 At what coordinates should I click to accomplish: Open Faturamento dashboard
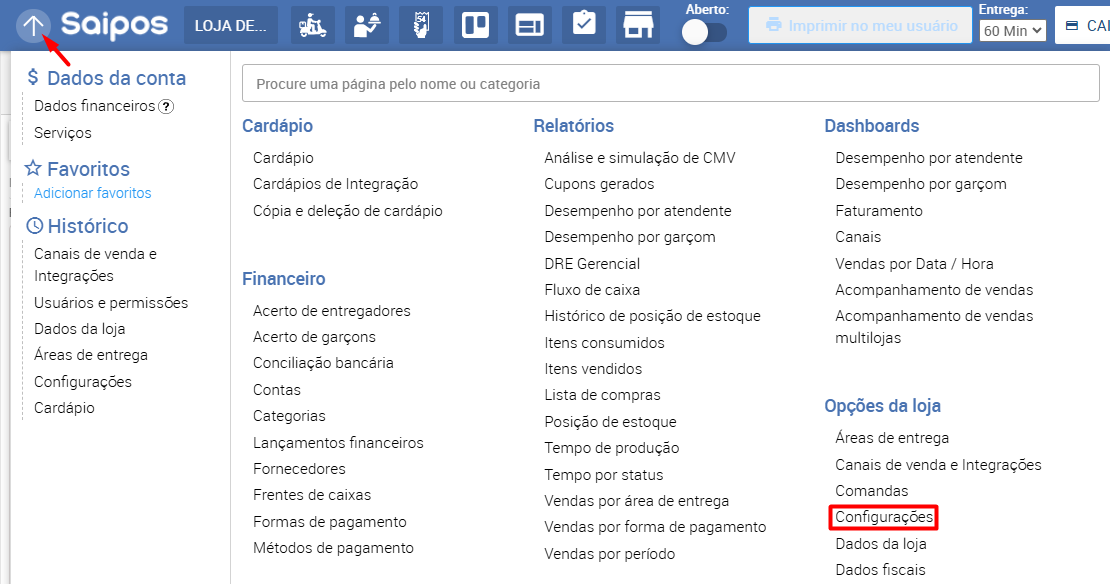coord(879,211)
